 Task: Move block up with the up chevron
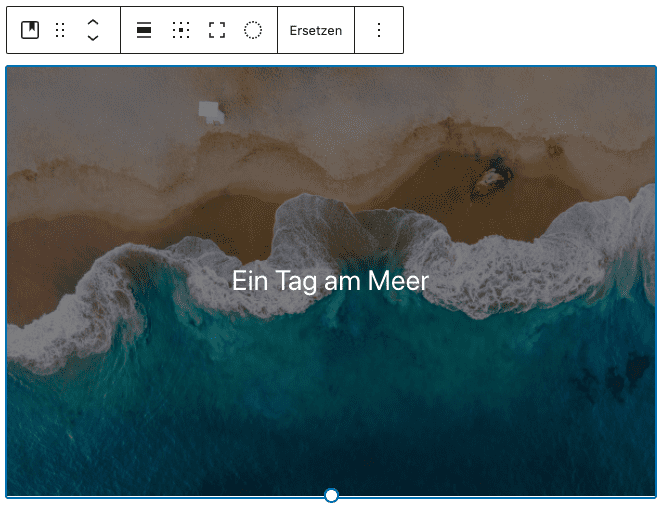click(93, 23)
